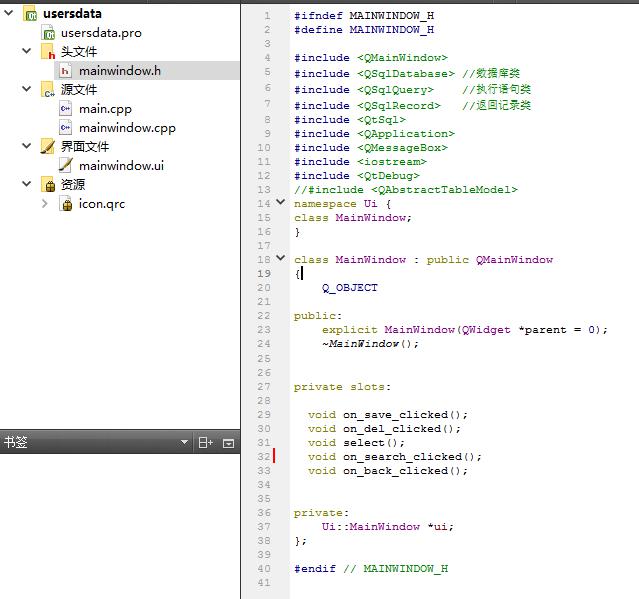Click the 资源 resources lock icon
The width and height of the screenshot is (639, 599).
tap(48, 185)
